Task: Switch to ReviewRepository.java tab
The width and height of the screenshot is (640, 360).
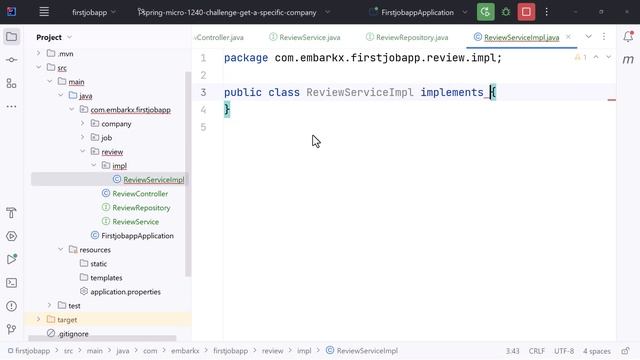Action: (407, 37)
